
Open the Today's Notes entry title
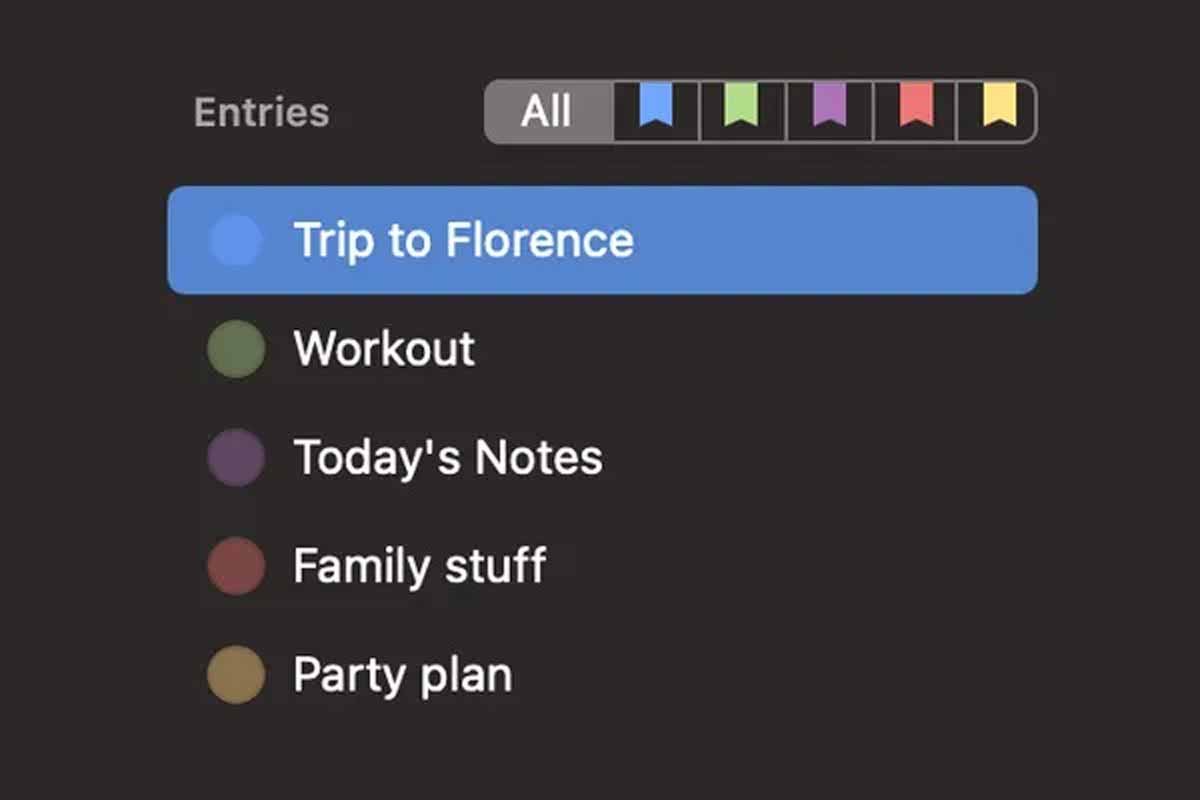pyautogui.click(x=448, y=458)
